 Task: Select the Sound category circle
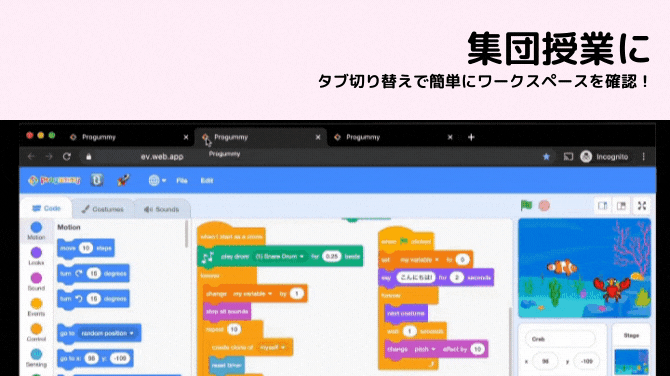[36, 278]
